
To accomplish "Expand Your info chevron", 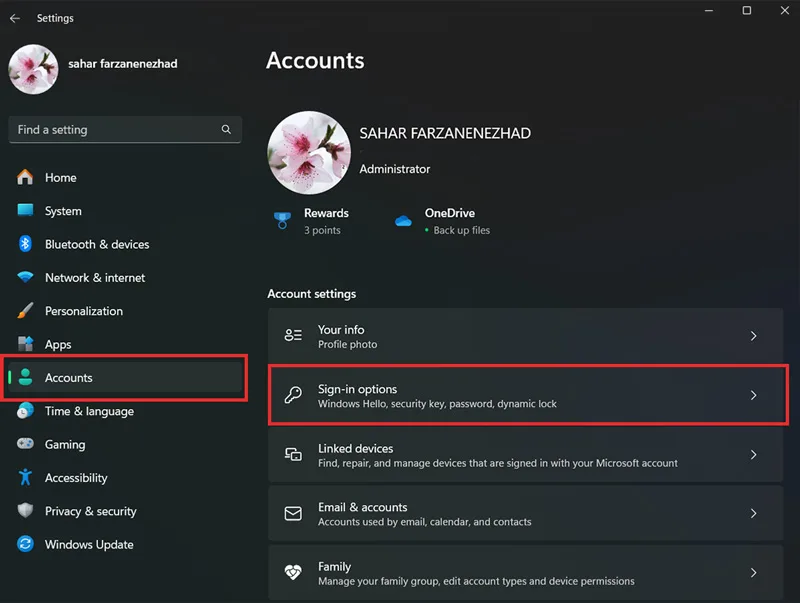I will pyautogui.click(x=754, y=336).
